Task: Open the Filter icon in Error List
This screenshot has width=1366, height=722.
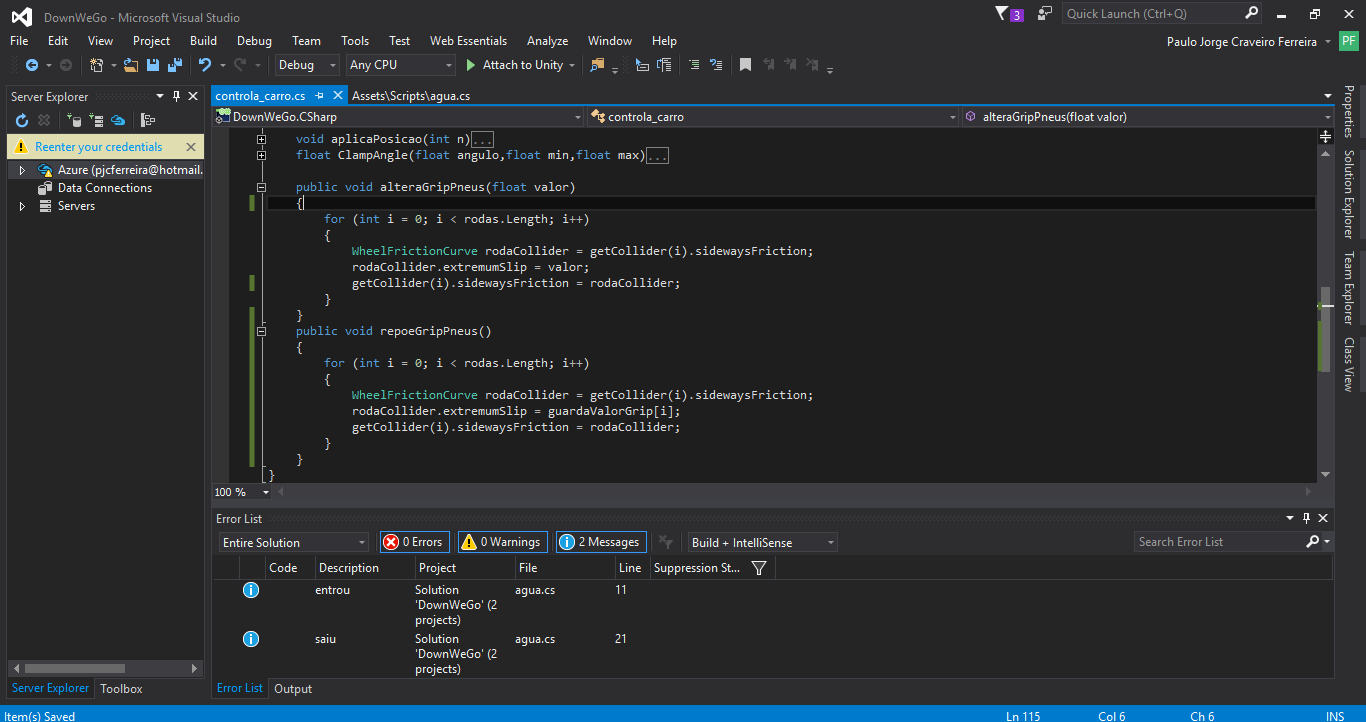Action: pyautogui.click(x=759, y=567)
